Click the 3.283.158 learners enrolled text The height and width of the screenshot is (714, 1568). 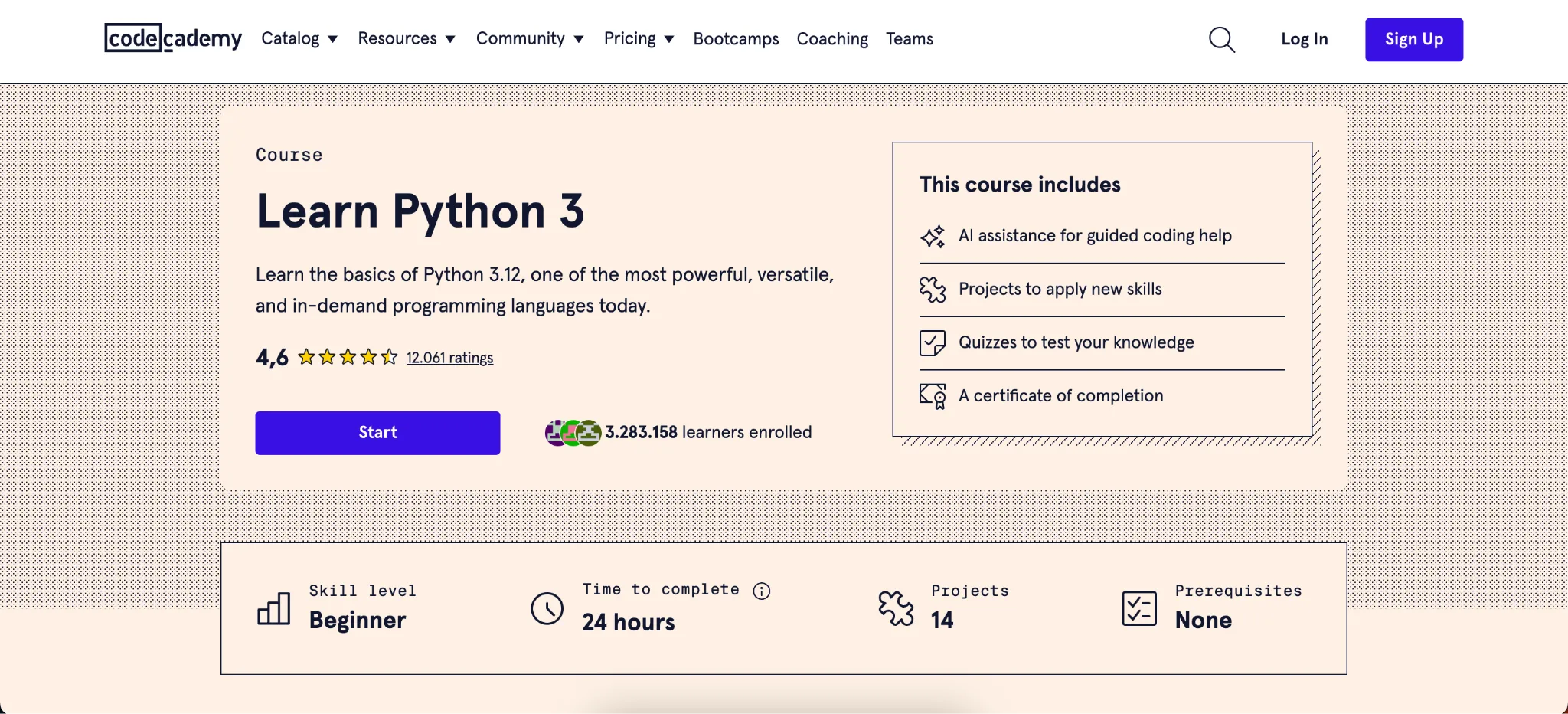[x=708, y=432]
